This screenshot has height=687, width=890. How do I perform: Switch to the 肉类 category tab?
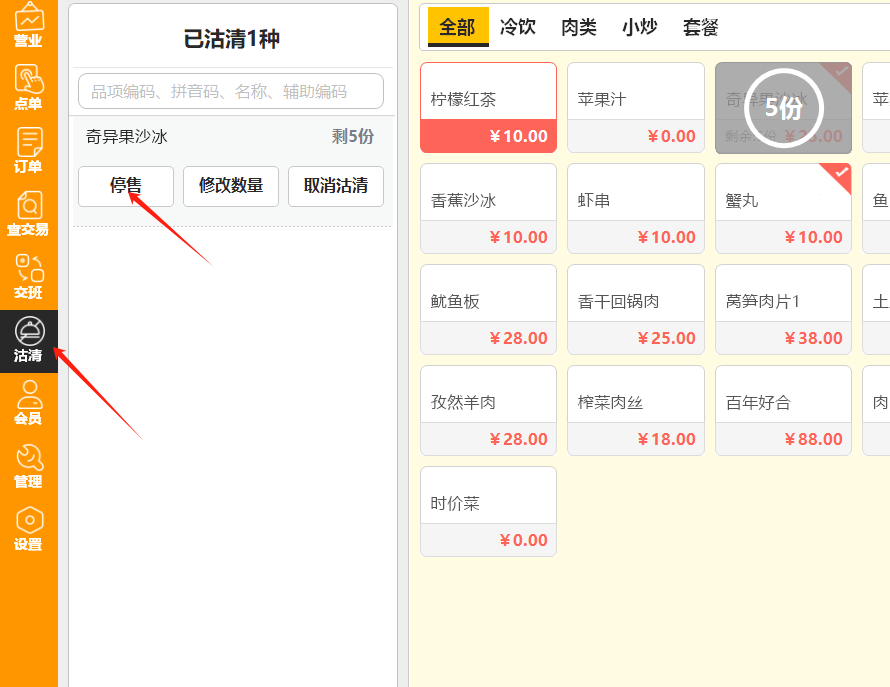(x=578, y=27)
